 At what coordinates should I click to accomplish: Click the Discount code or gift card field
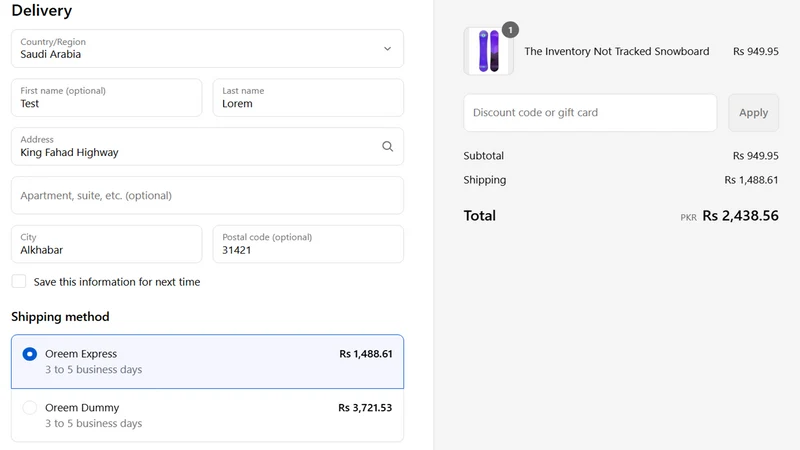(590, 113)
